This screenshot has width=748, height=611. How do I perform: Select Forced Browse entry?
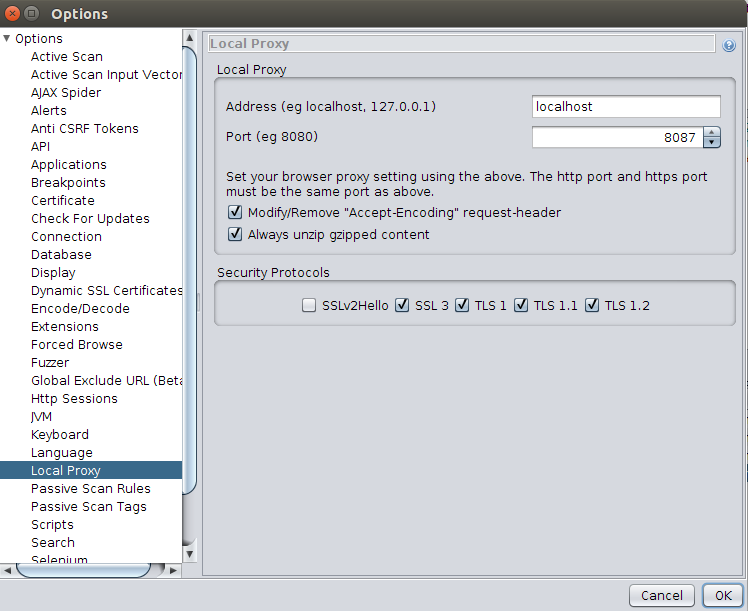(x=77, y=344)
